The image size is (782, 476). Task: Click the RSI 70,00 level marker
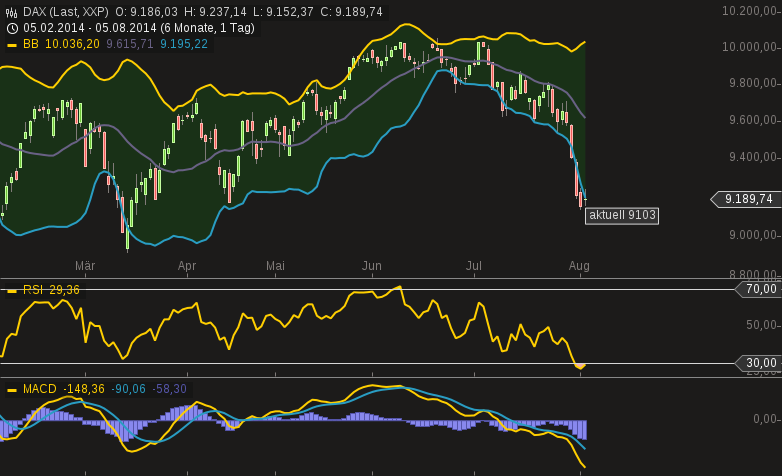point(758,289)
